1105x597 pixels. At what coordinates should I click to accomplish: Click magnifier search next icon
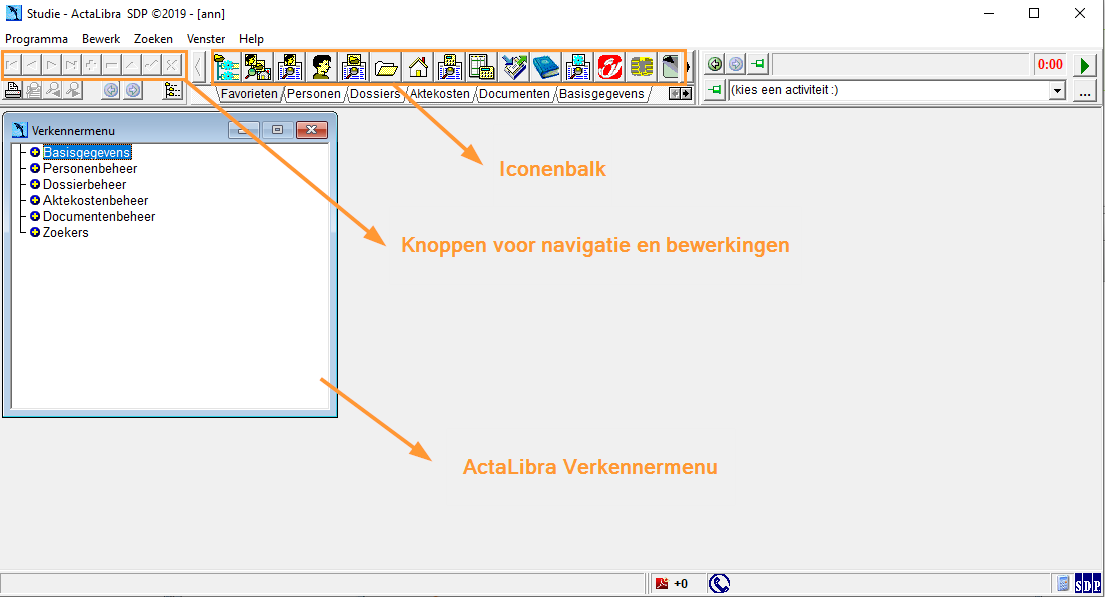point(73,90)
